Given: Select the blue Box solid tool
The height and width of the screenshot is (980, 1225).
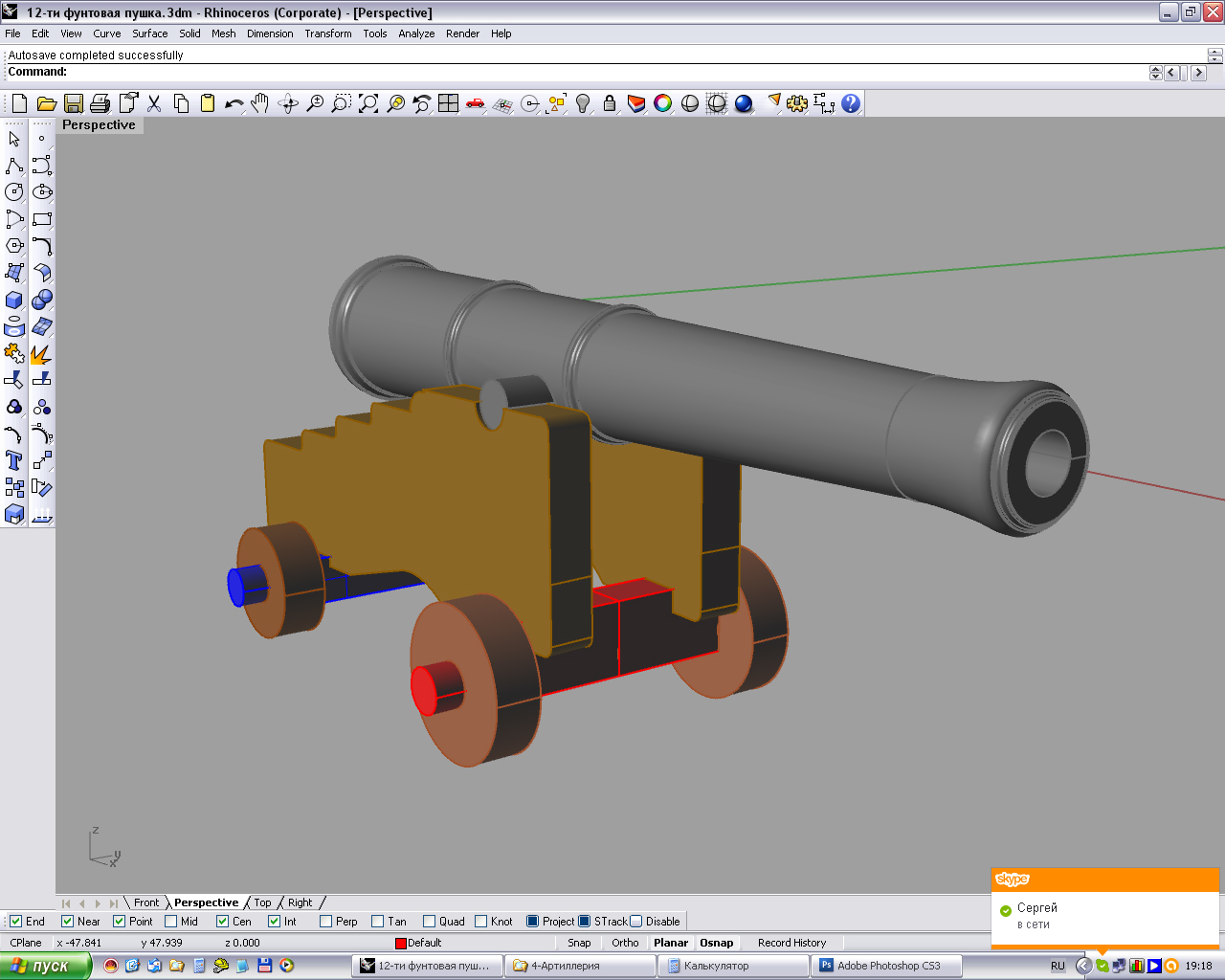Looking at the screenshot, I should coord(14,300).
